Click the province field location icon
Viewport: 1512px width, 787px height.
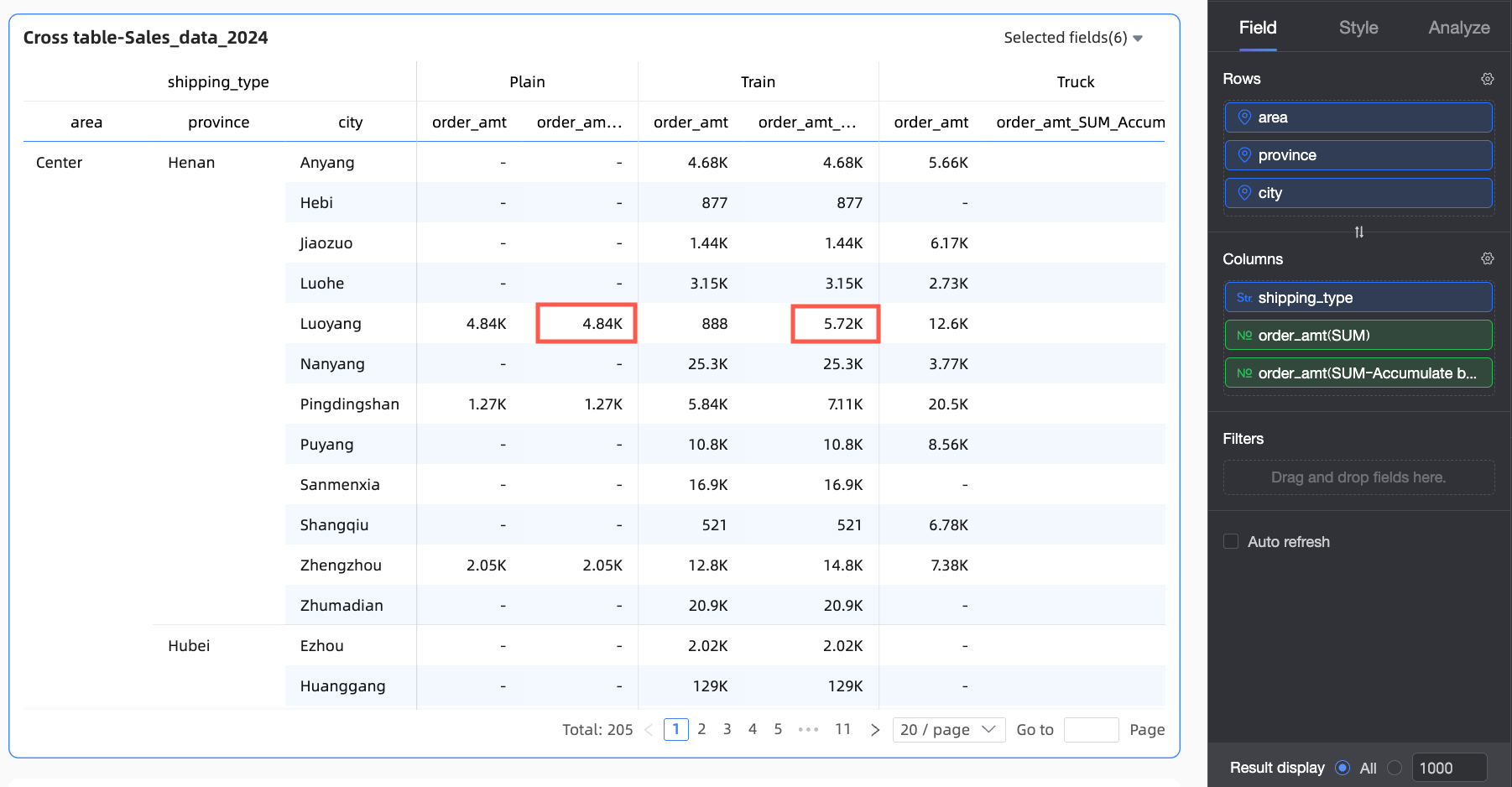[x=1244, y=155]
